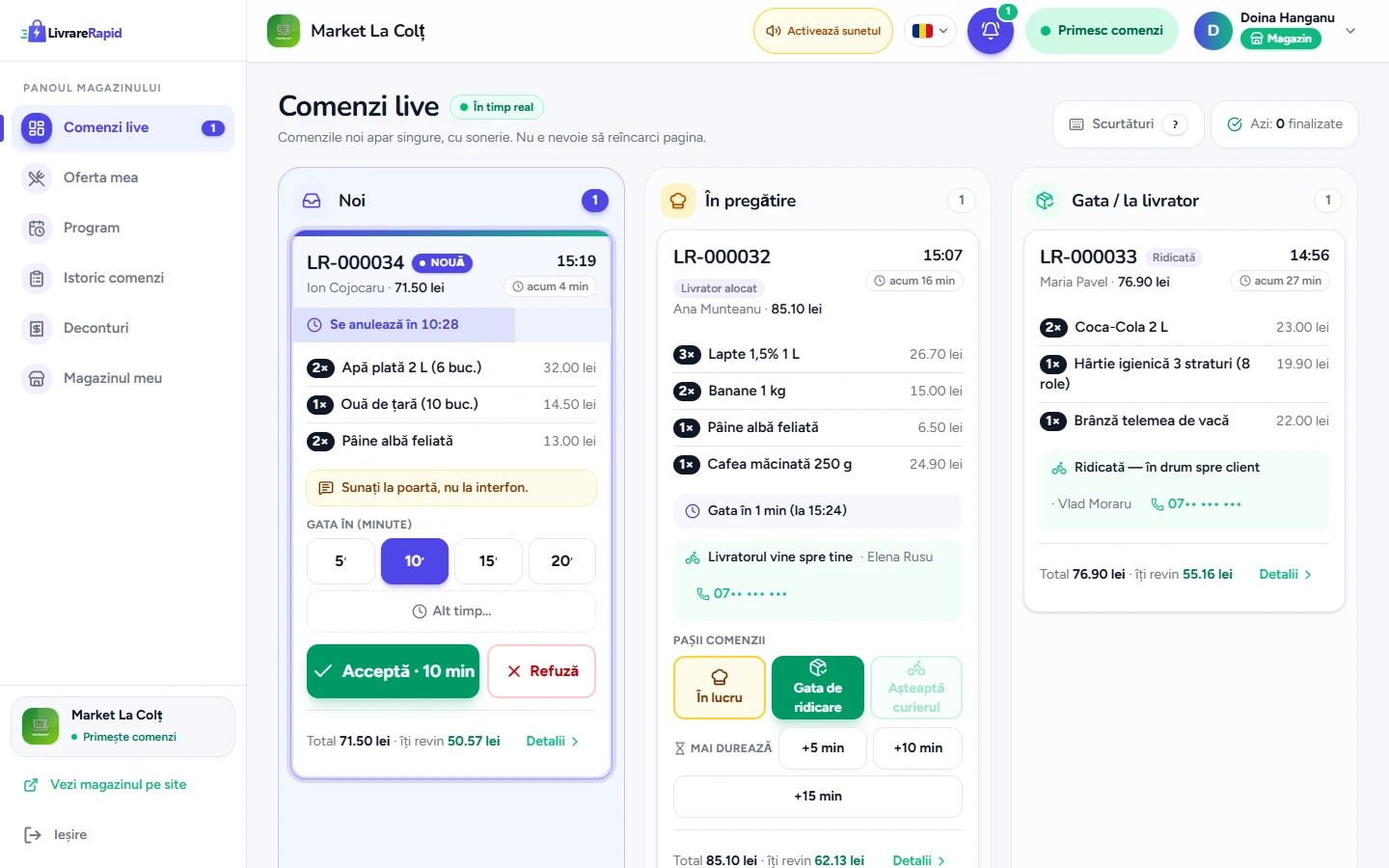This screenshot has width=1389, height=868.
Task: Accept the order with 10 min
Action: (394, 671)
